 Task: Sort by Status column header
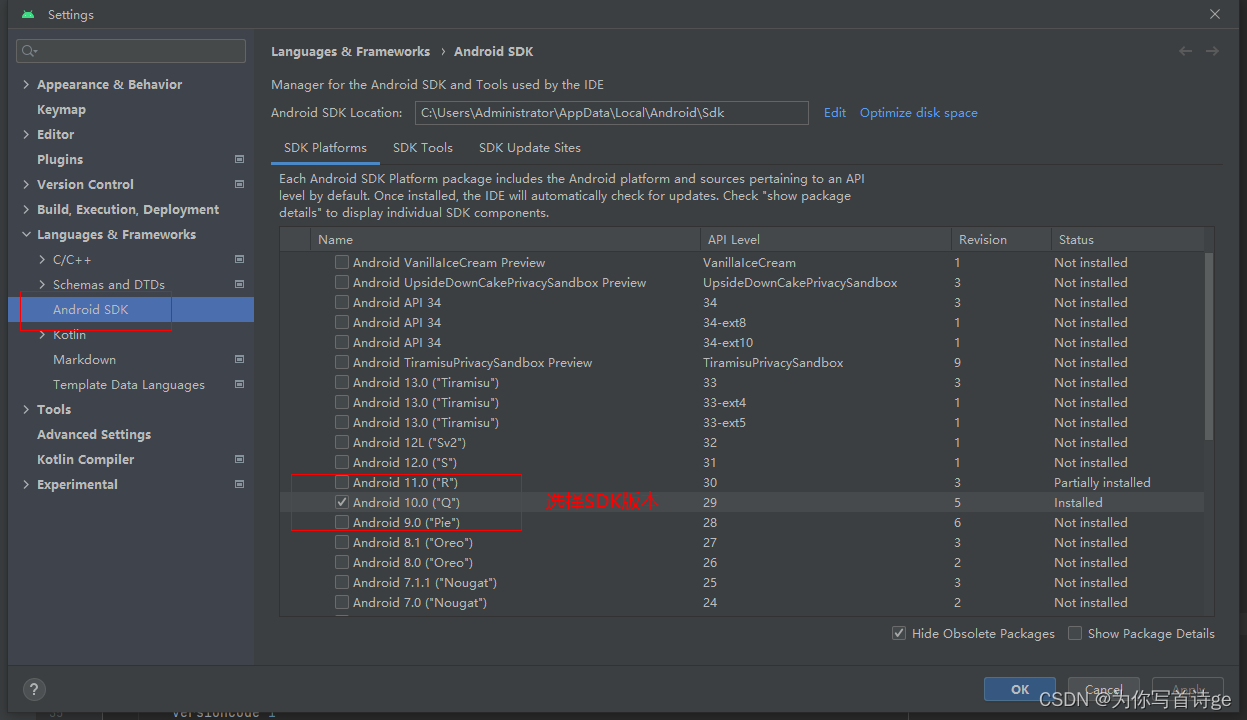pyautogui.click(x=1127, y=240)
